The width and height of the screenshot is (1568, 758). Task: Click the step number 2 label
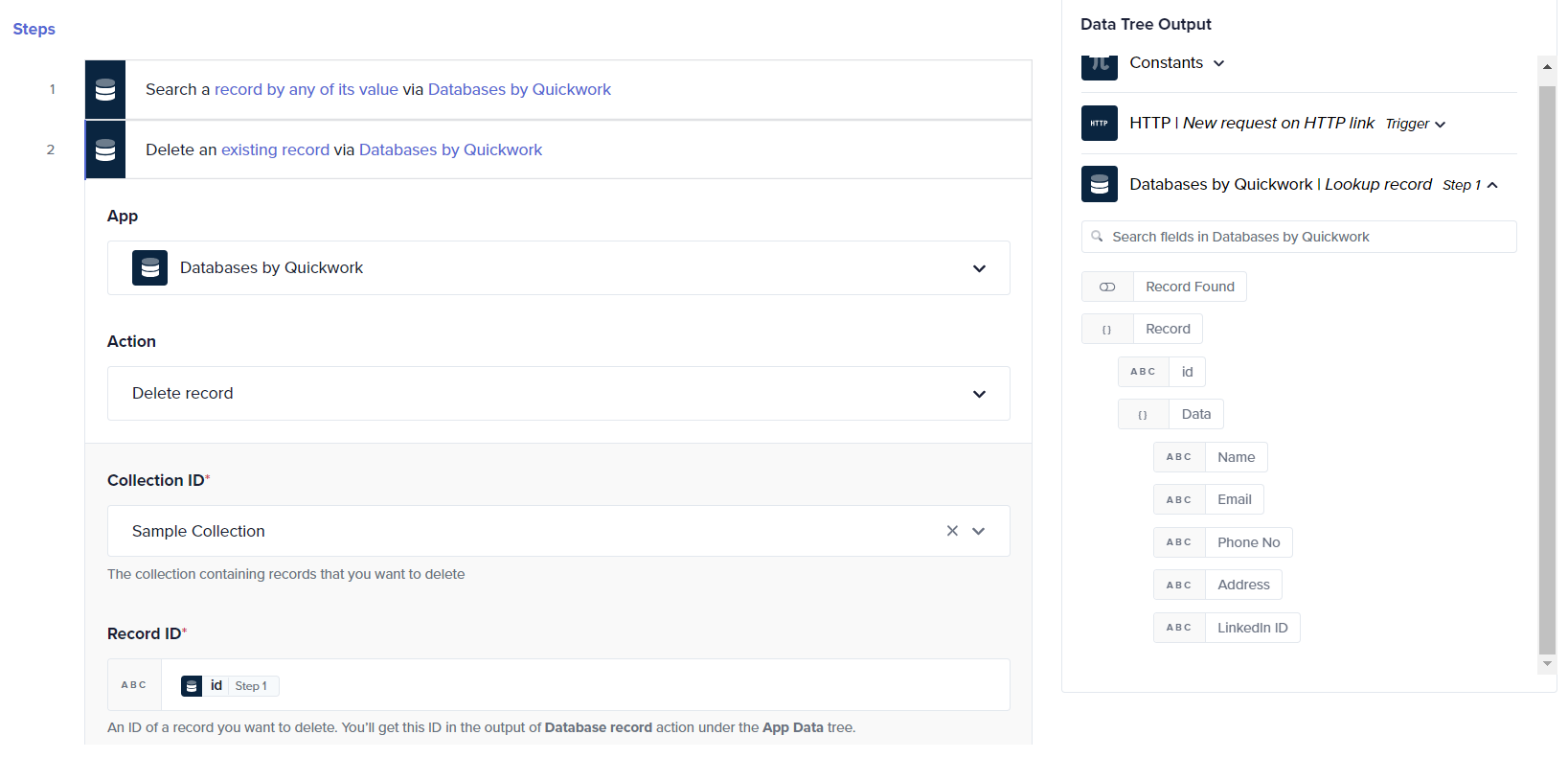[x=51, y=149]
